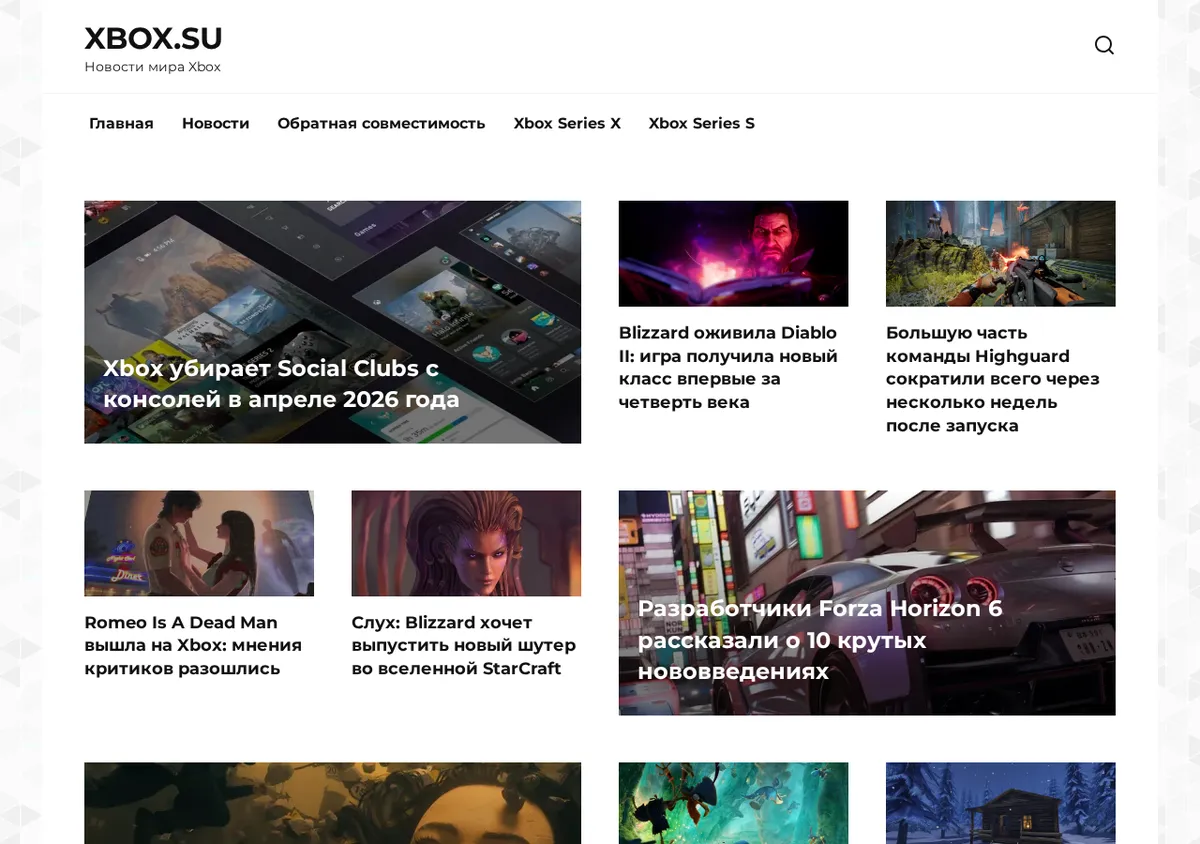Go to the XBOX.SU site logo
The width and height of the screenshot is (1200, 844).
[x=153, y=38]
